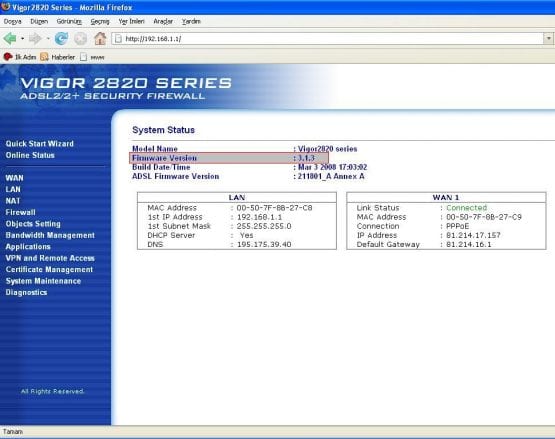555x439 pixels.
Task: Click the WAN 1 Connected link status
Action: 467,208
